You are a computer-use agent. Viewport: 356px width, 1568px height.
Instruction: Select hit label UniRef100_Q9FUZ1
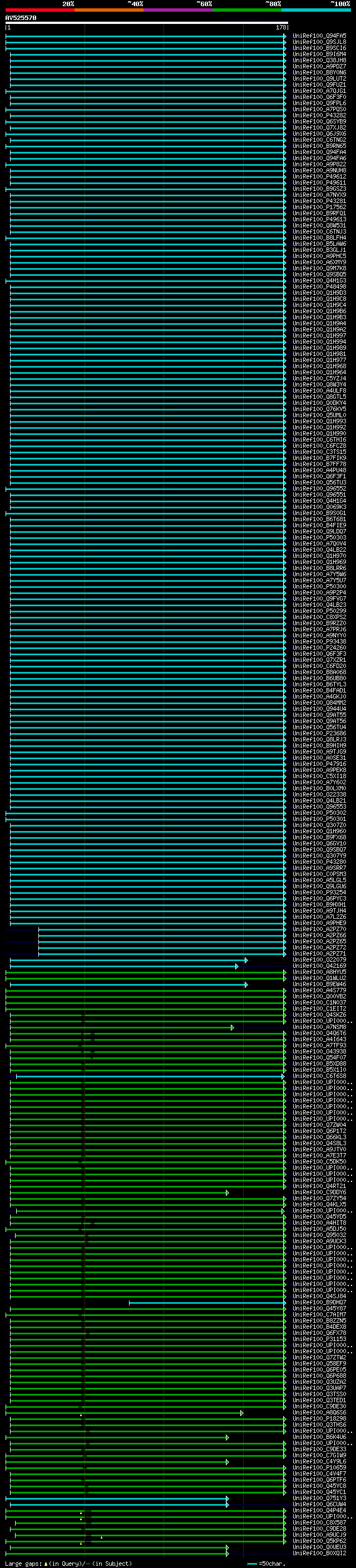[319, 85]
